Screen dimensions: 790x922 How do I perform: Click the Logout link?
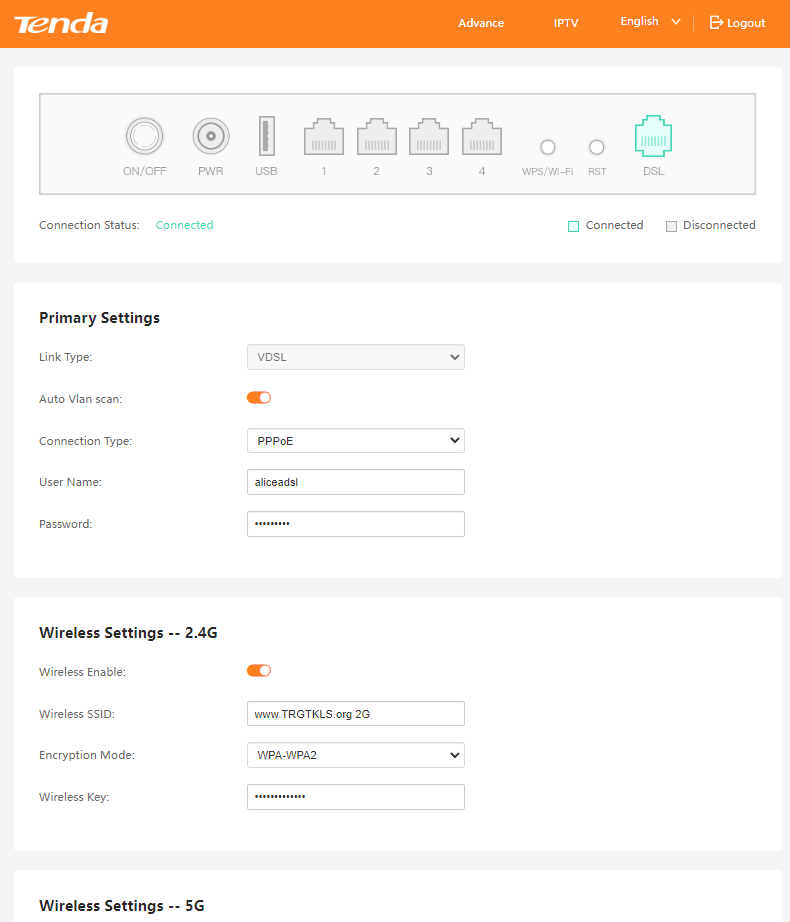[738, 23]
